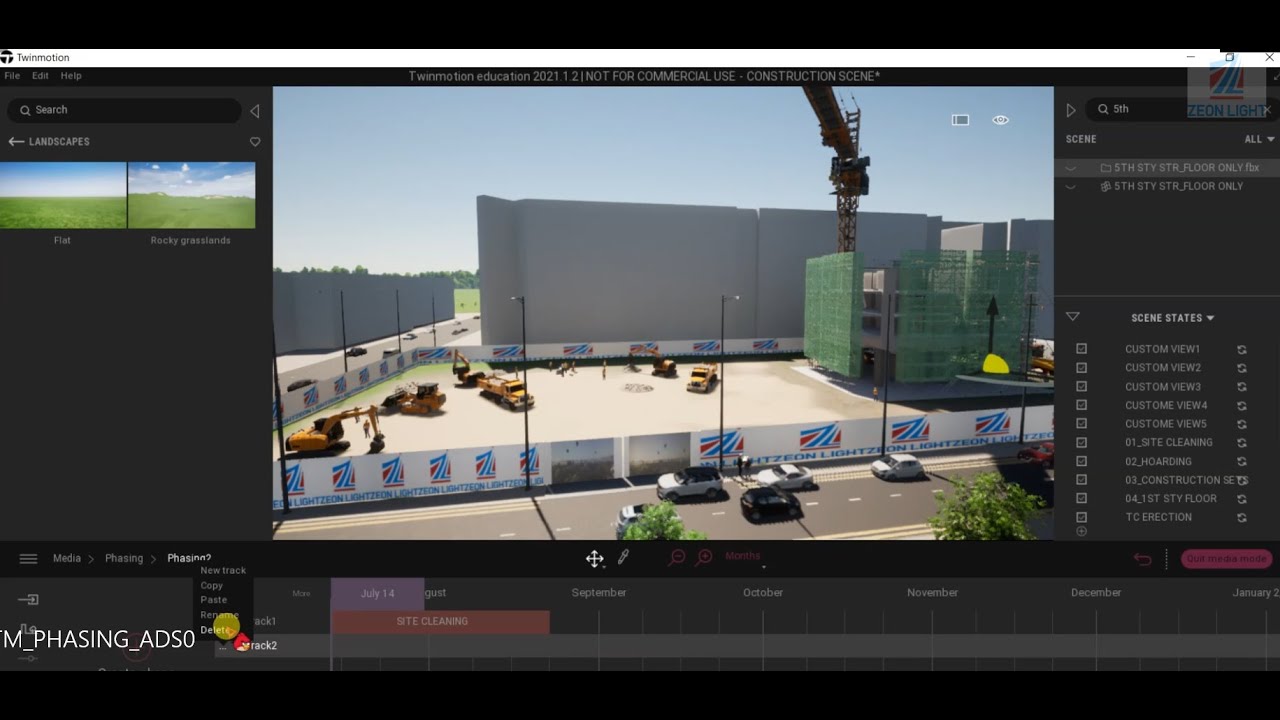Screen dimensions: 1280x720
Task: Toggle the CUSTOM VIEW3 checkbox
Action: 1081,387
